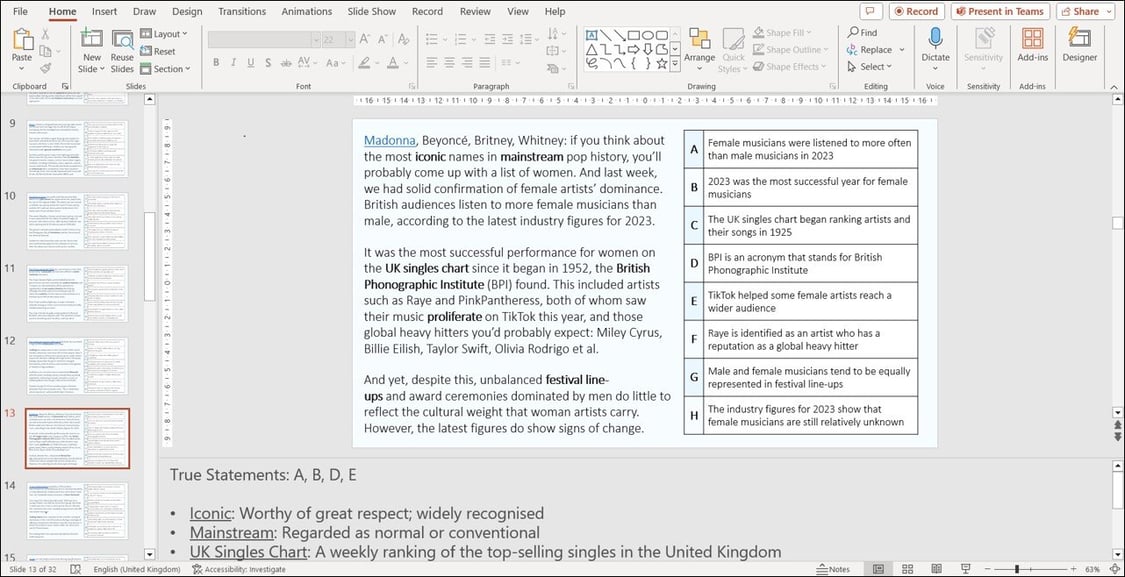Open the Review ribbon tab
This screenshot has width=1125, height=577.
point(475,11)
